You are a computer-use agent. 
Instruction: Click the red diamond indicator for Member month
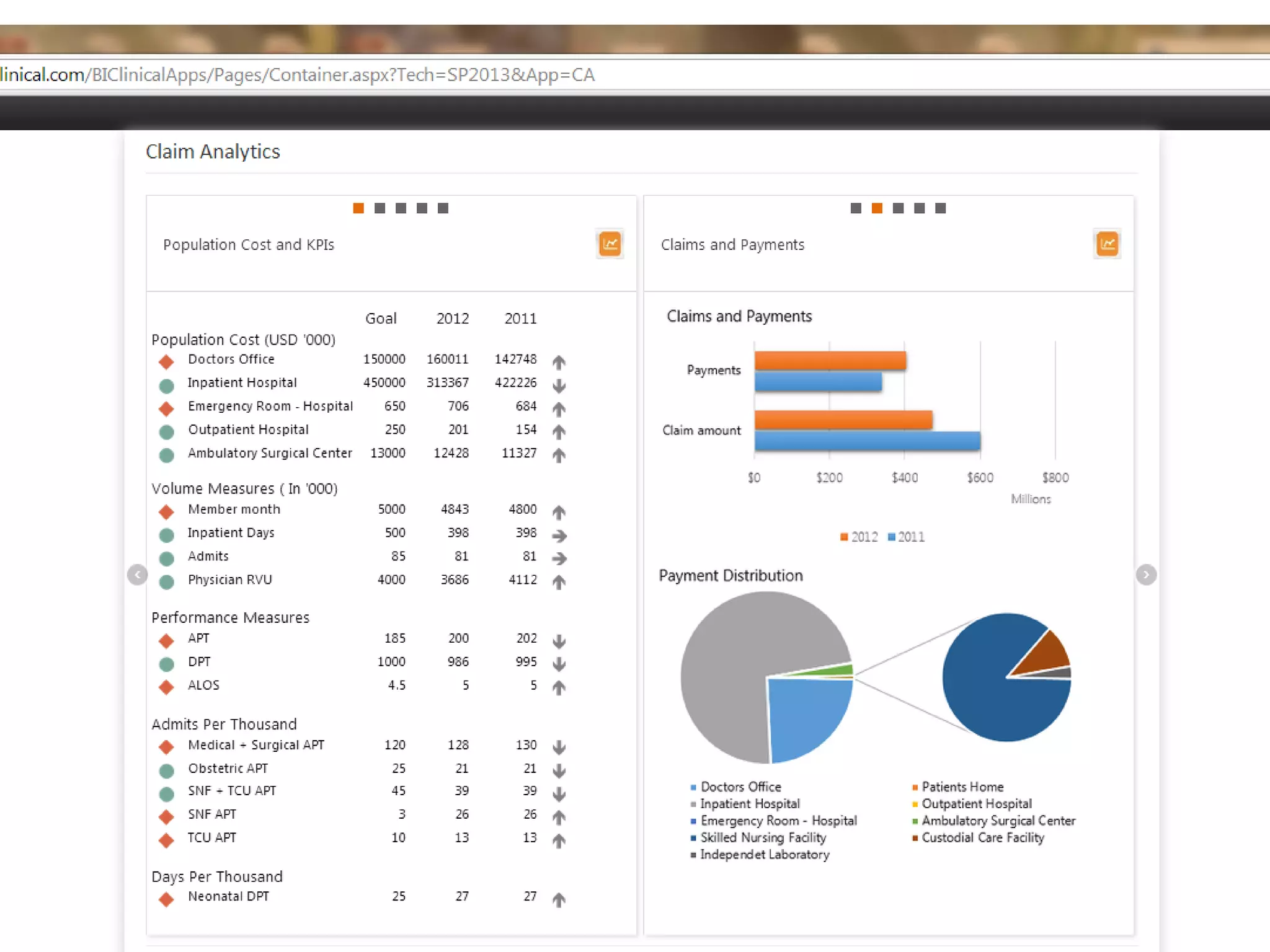pyautogui.click(x=166, y=511)
